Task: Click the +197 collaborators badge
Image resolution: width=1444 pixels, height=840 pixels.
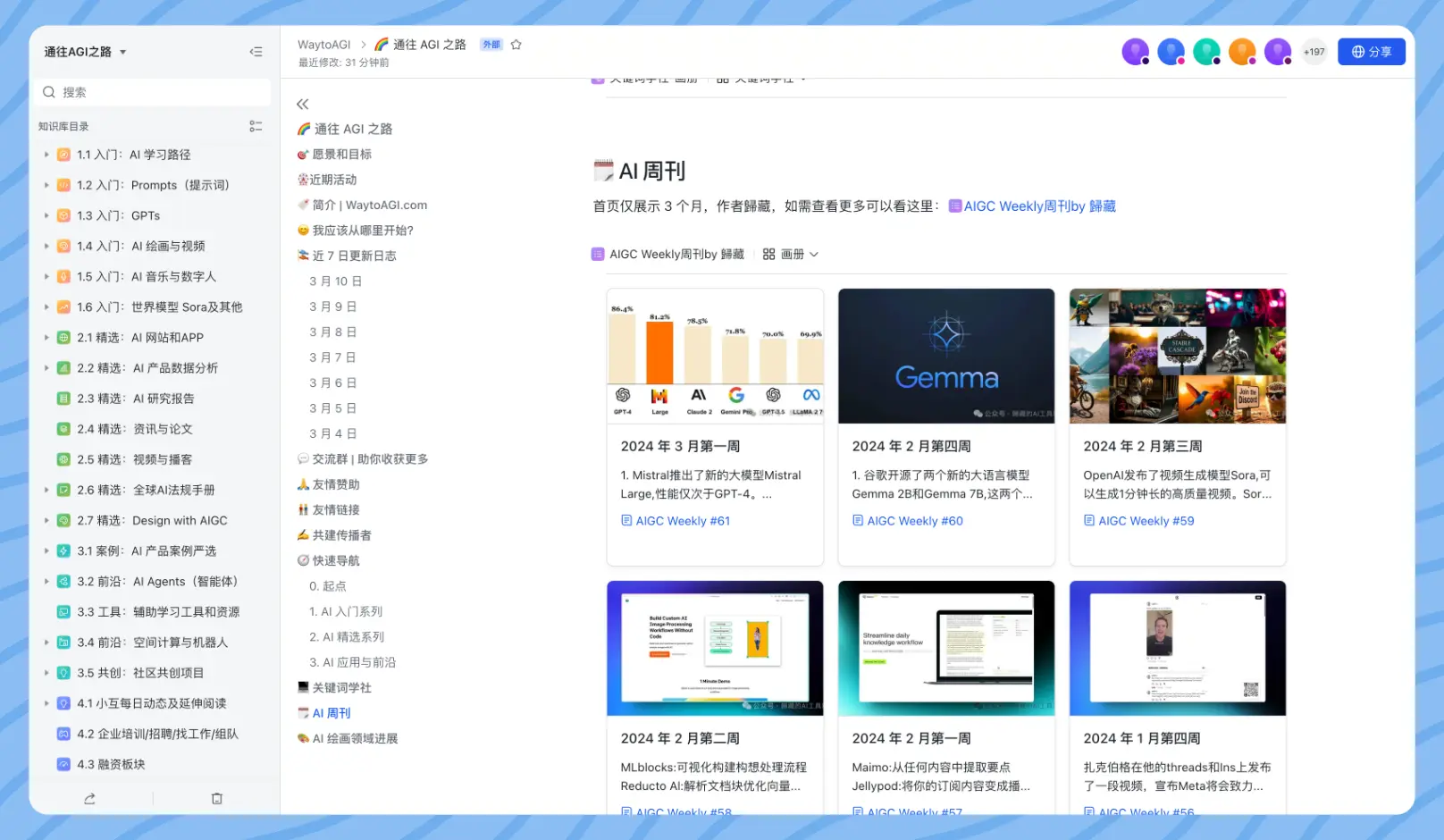Action: (x=1314, y=52)
